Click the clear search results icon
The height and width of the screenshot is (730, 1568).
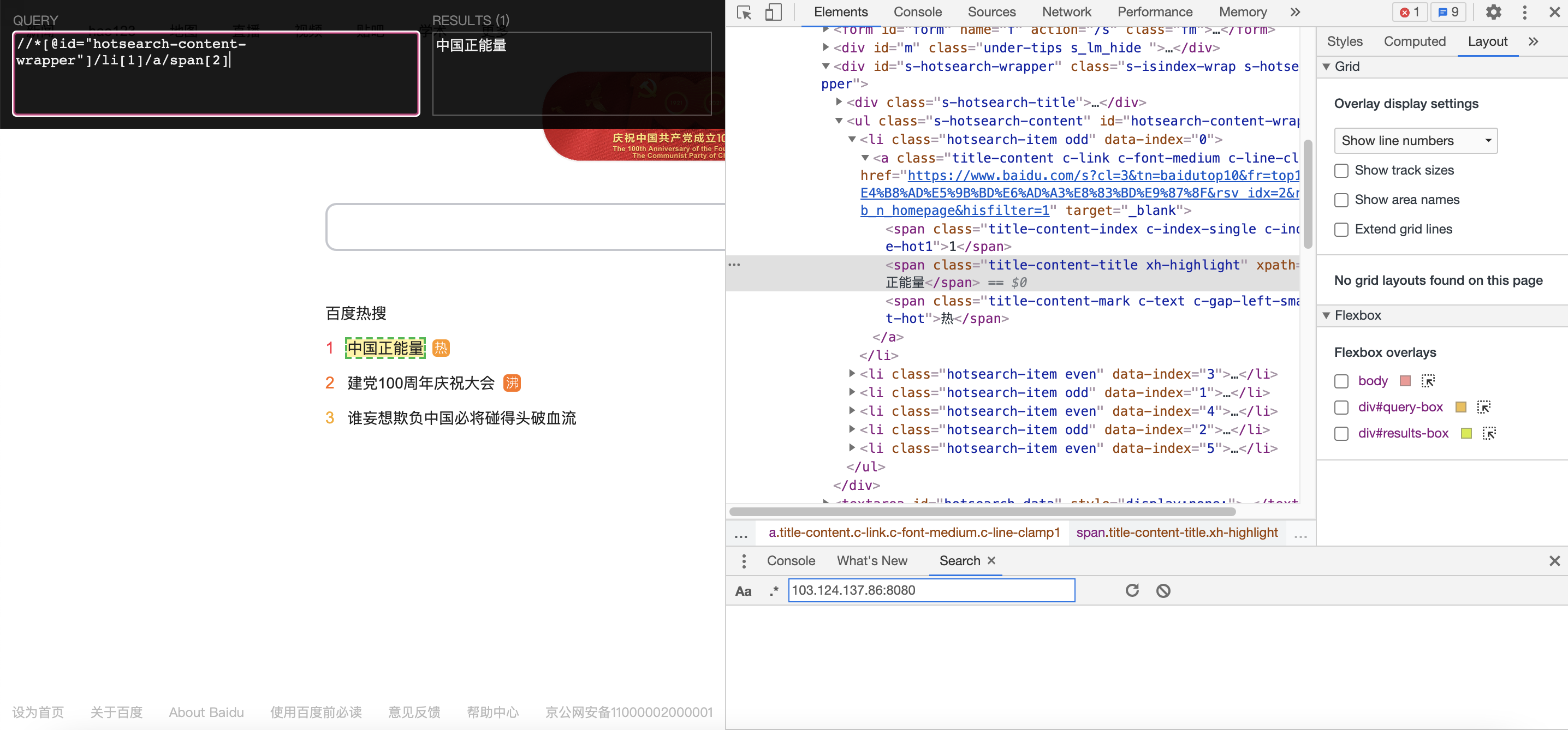[1163, 591]
